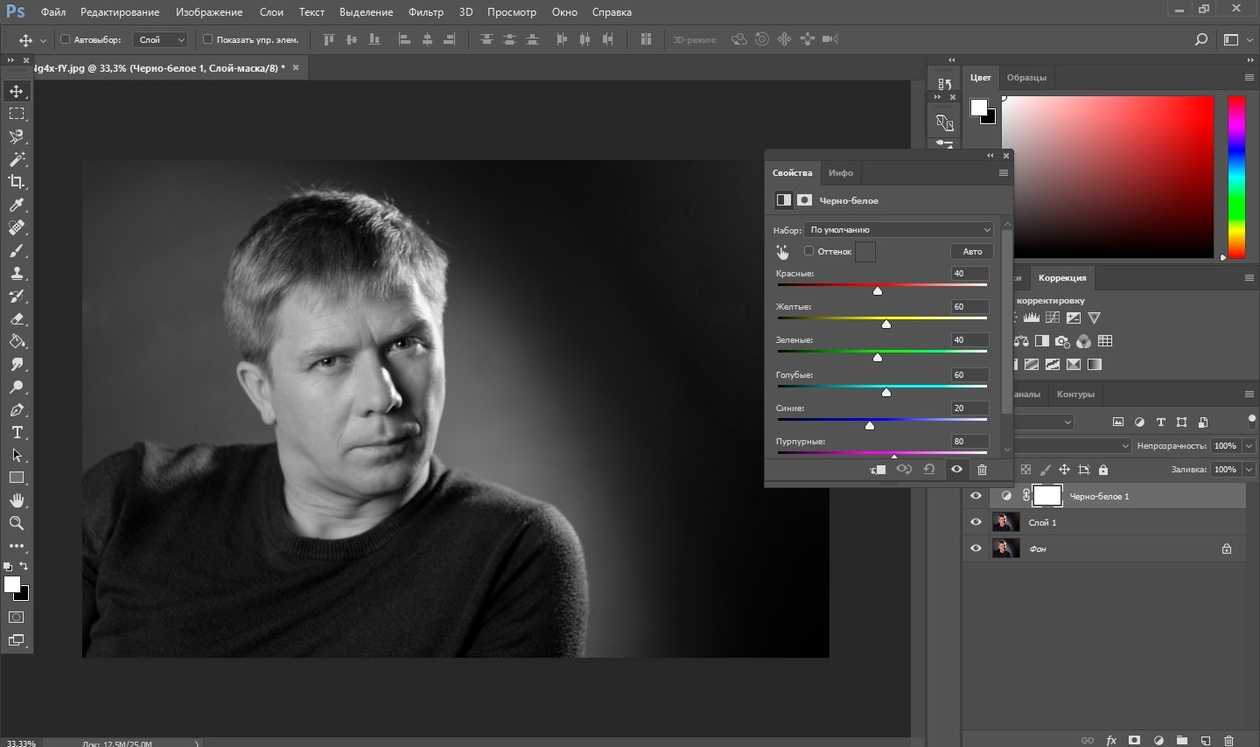Enable the Автовыбор checkbox
This screenshot has width=1260, height=747.
tap(65, 40)
